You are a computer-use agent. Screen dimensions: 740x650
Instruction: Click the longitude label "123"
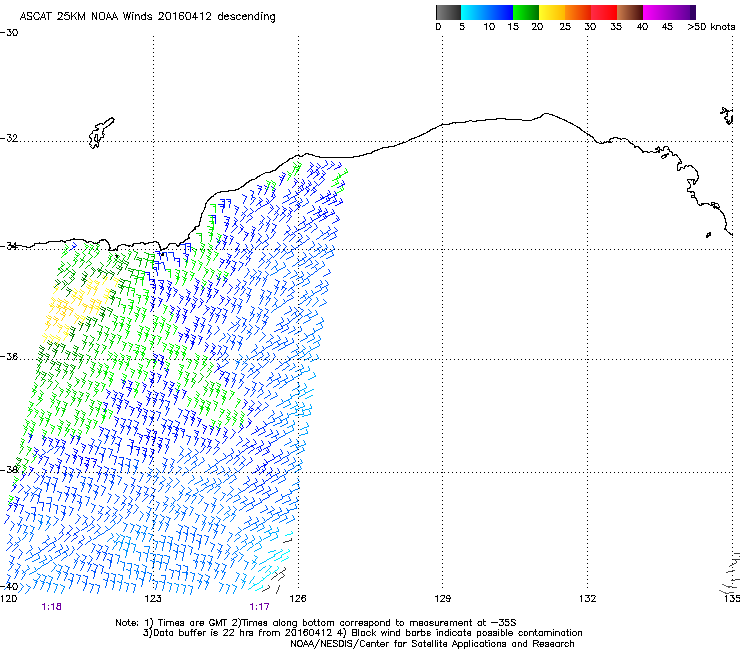(153, 599)
